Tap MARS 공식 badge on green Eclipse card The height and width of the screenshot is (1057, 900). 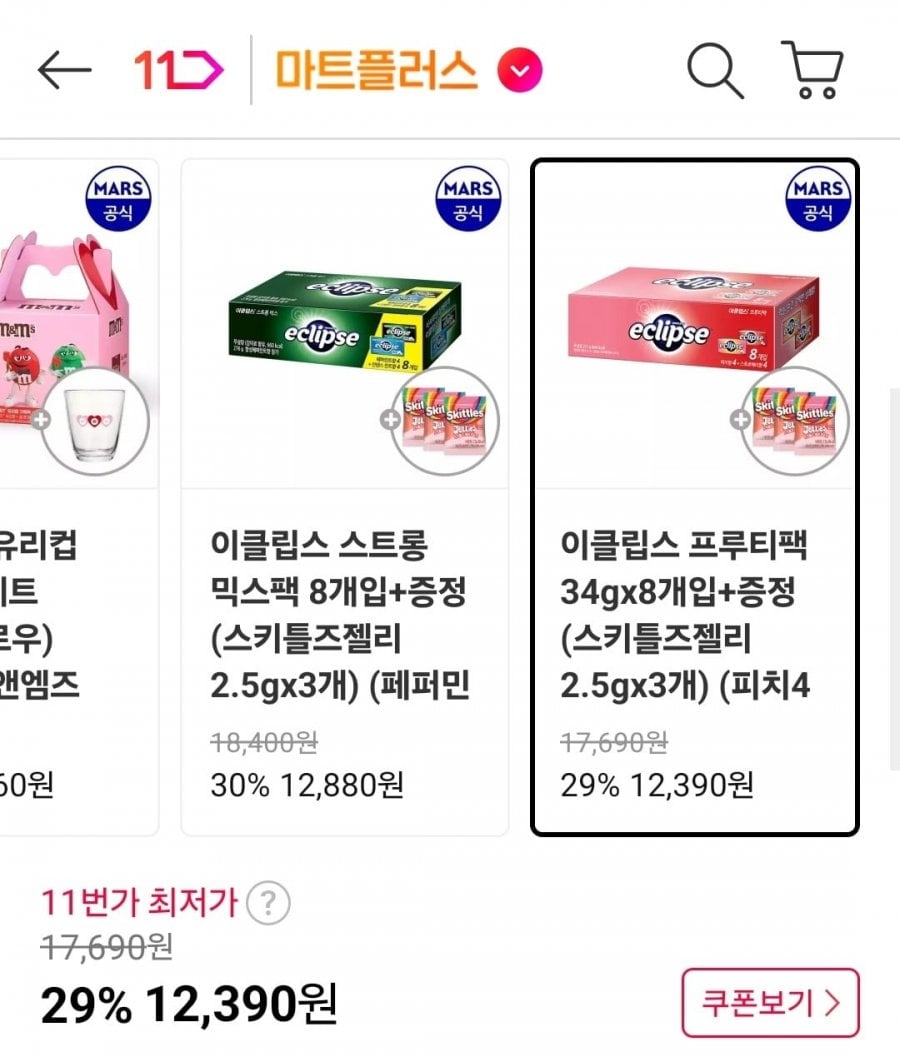(468, 199)
